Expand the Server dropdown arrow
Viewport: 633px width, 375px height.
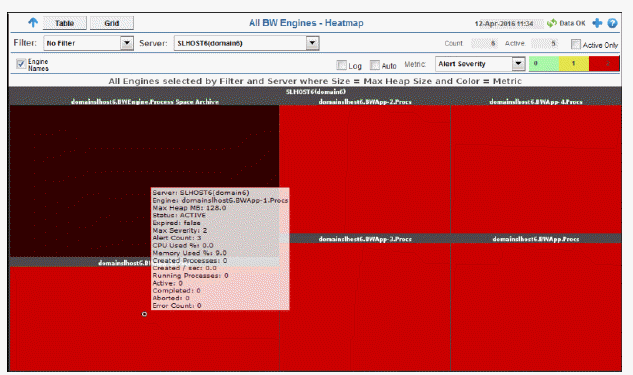pyautogui.click(x=312, y=43)
